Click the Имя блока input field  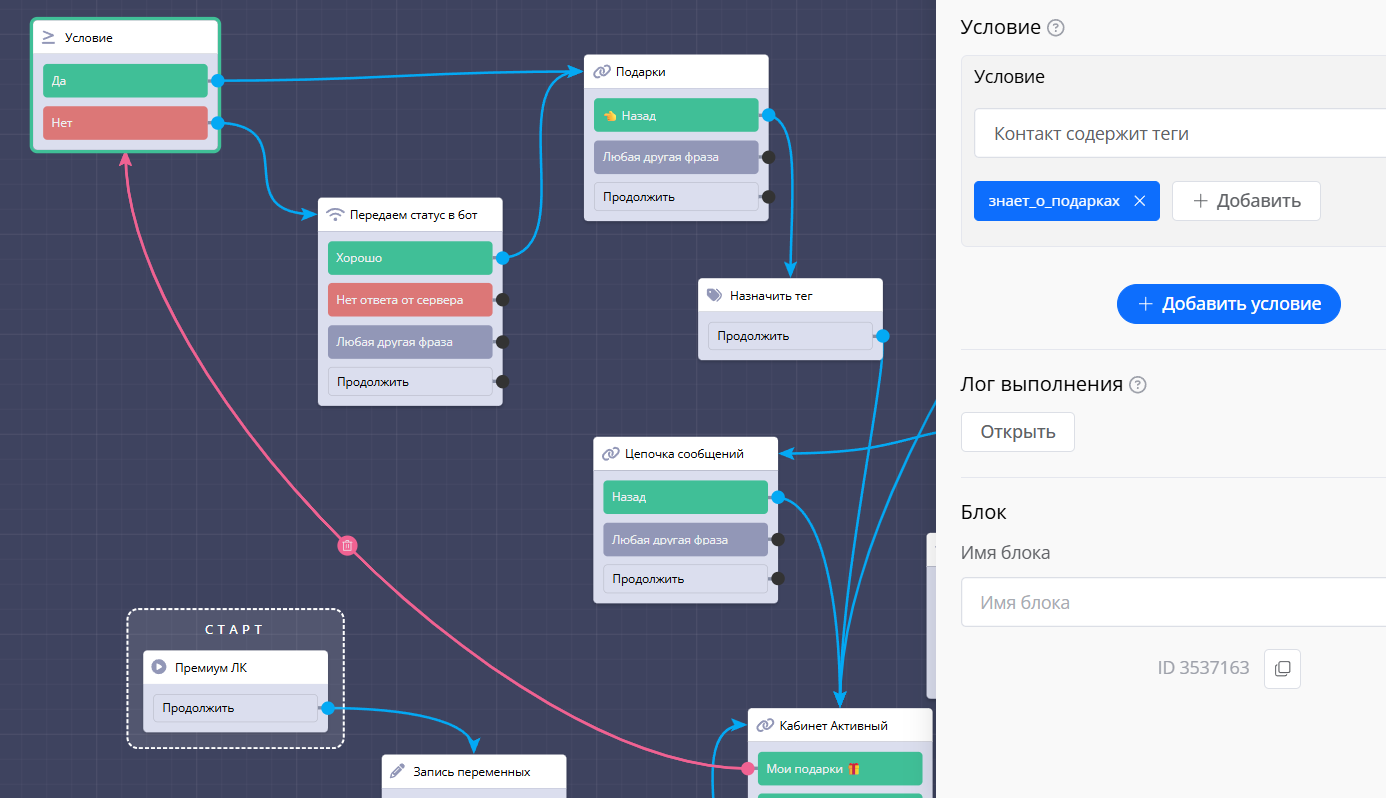click(1172, 603)
